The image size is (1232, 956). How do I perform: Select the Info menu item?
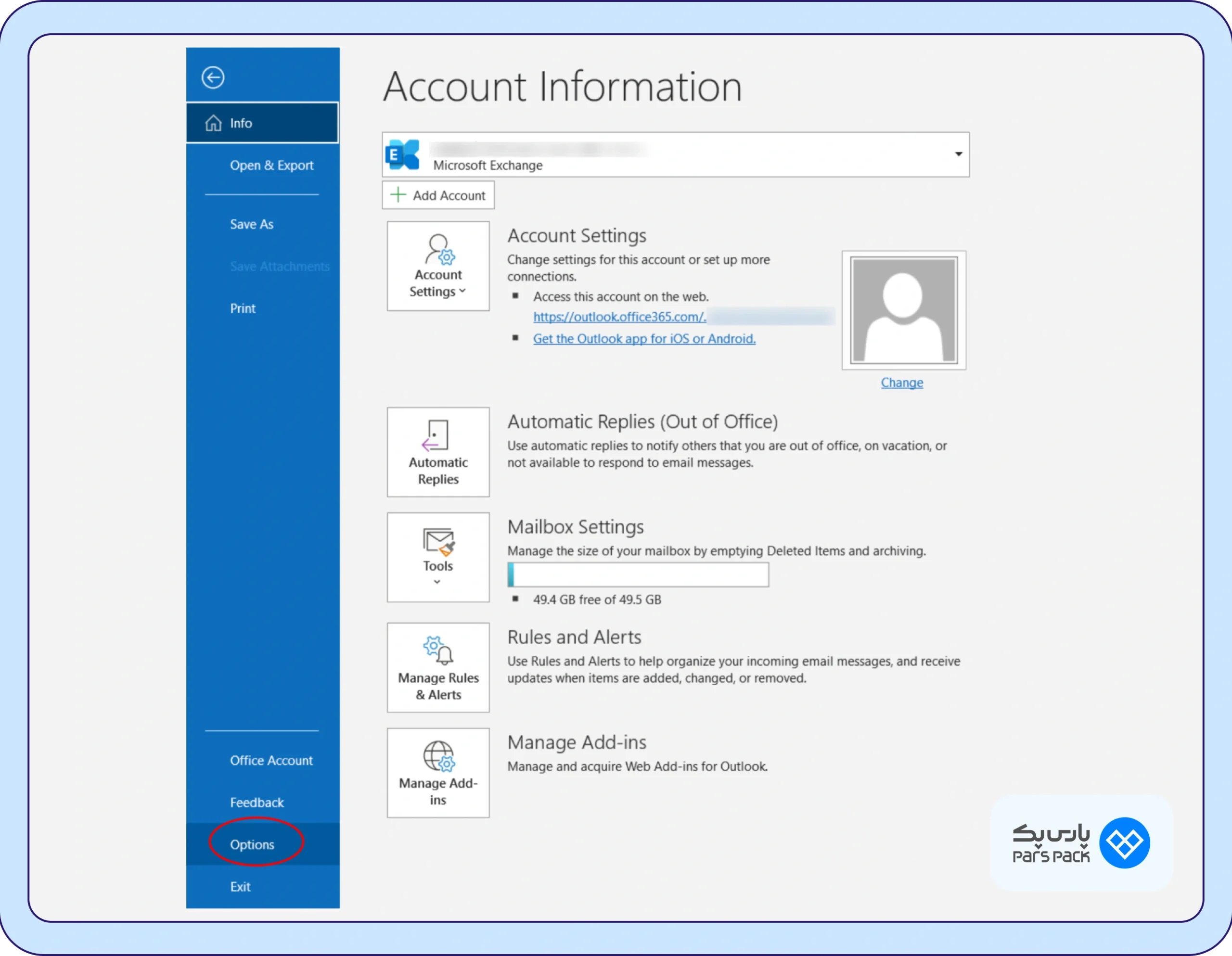[262, 123]
